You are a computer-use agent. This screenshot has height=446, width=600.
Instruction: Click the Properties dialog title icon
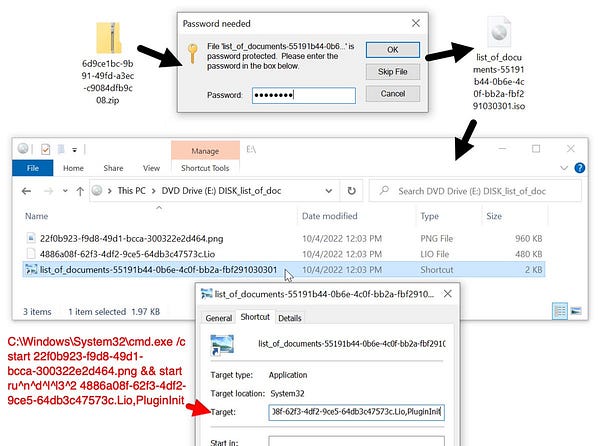pos(207,294)
